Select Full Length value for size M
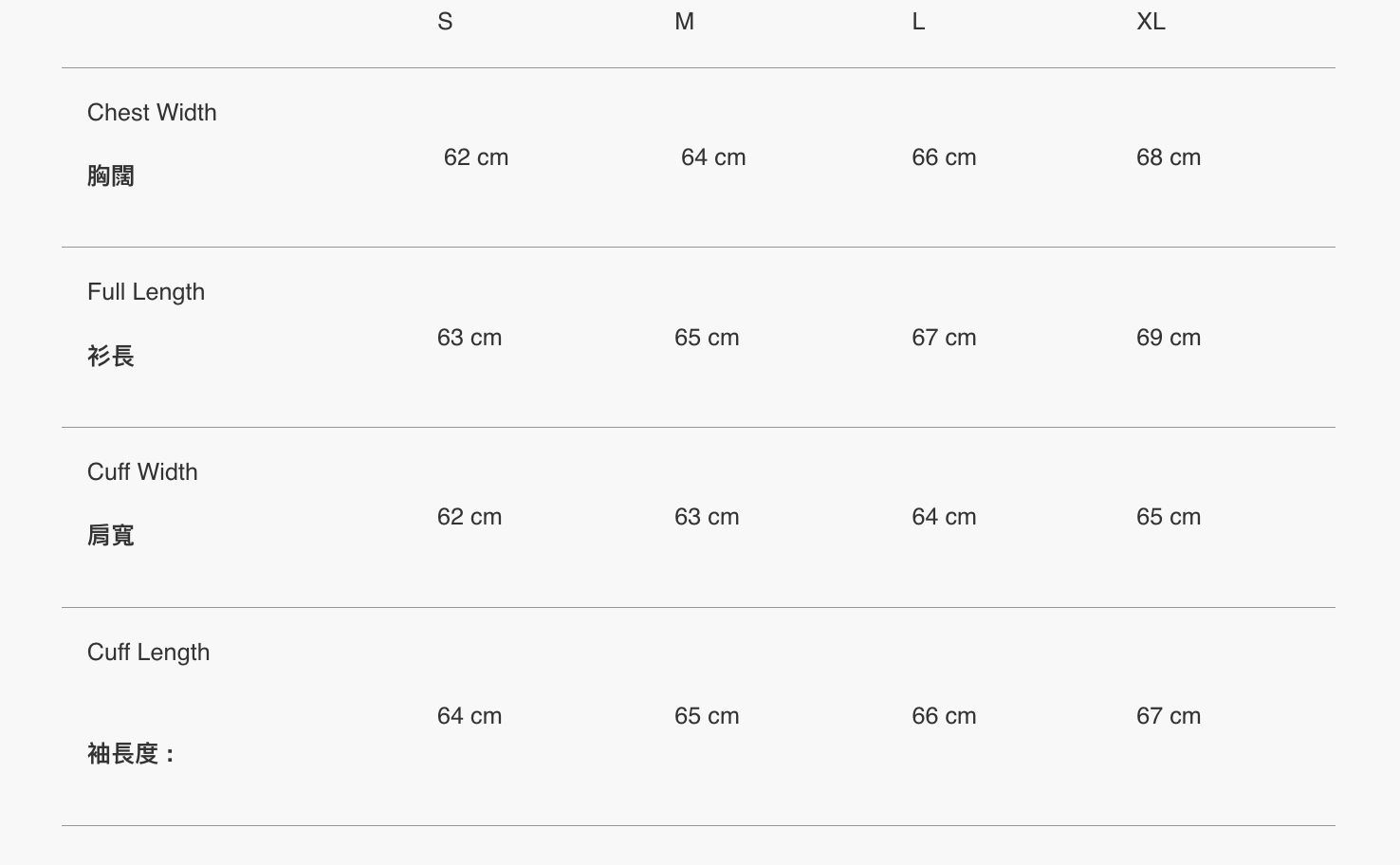Viewport: 1400px width, 865px height. (707, 338)
